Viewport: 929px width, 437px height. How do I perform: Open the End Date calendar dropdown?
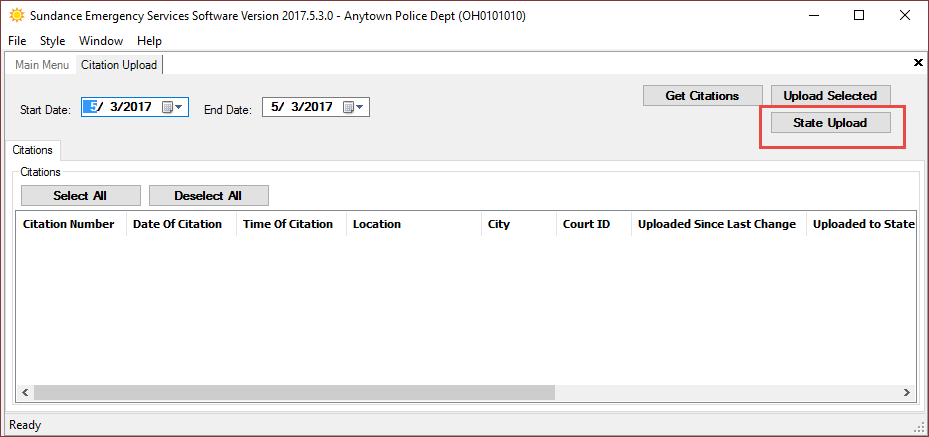pos(355,107)
